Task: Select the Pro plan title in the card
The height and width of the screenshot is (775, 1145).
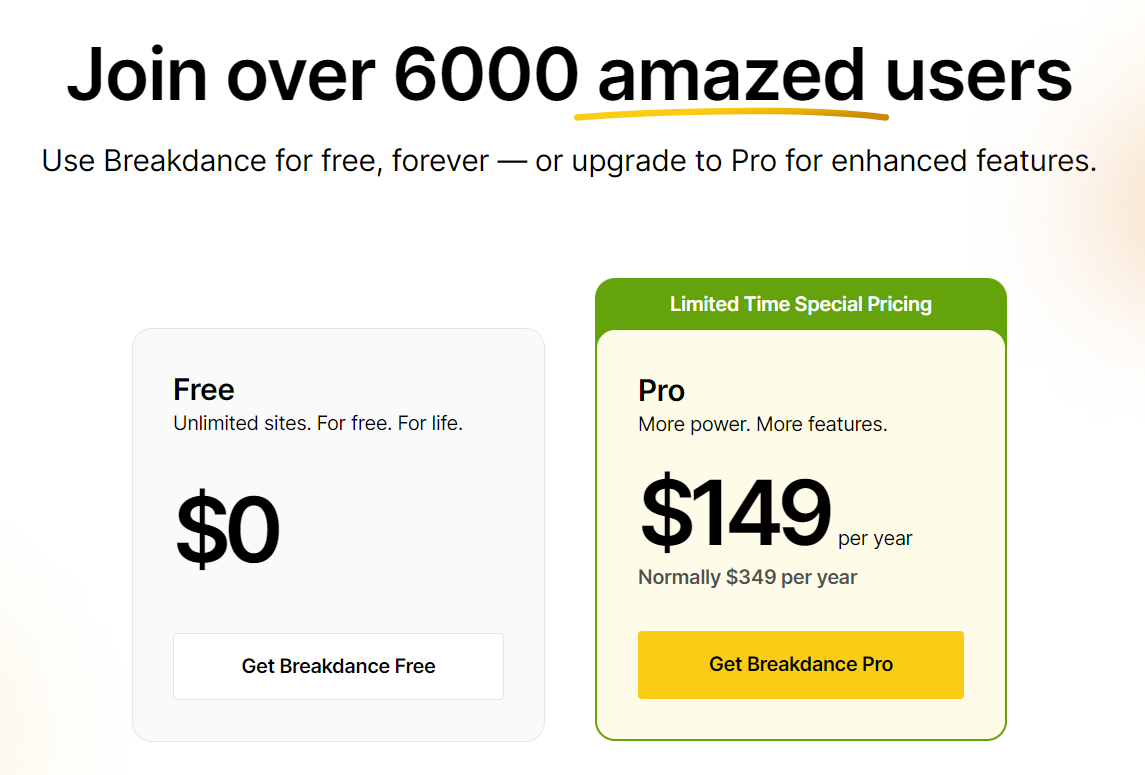Action: pos(662,390)
